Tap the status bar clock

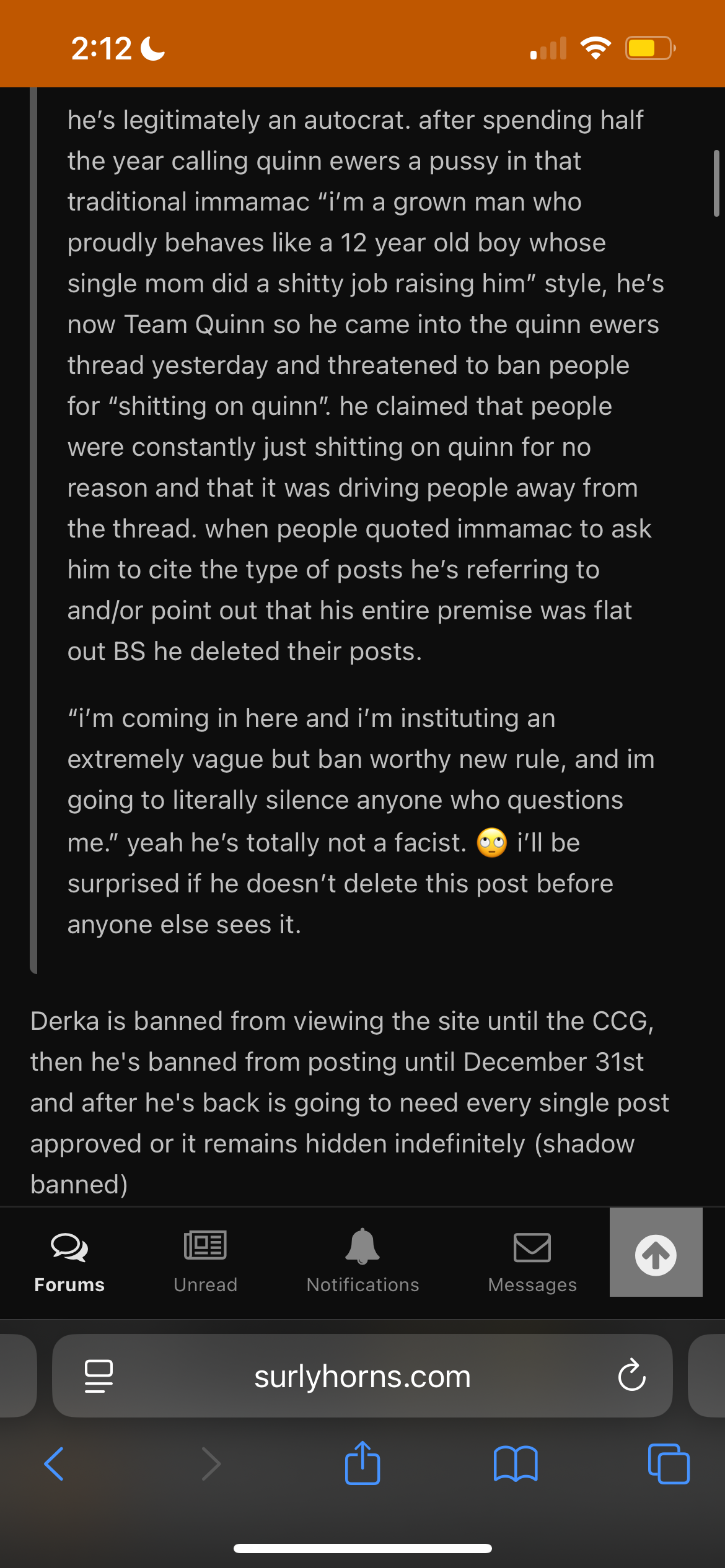[x=102, y=48]
